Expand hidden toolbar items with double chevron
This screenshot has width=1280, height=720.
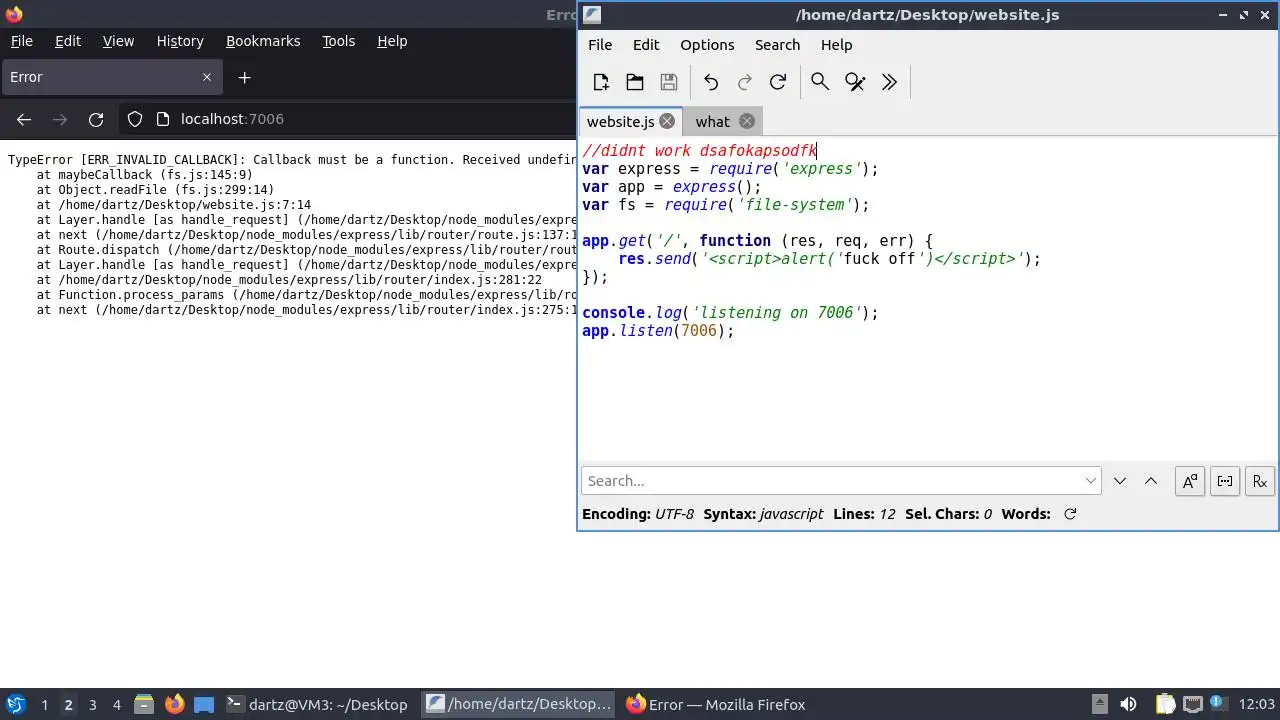pyautogui.click(x=889, y=82)
